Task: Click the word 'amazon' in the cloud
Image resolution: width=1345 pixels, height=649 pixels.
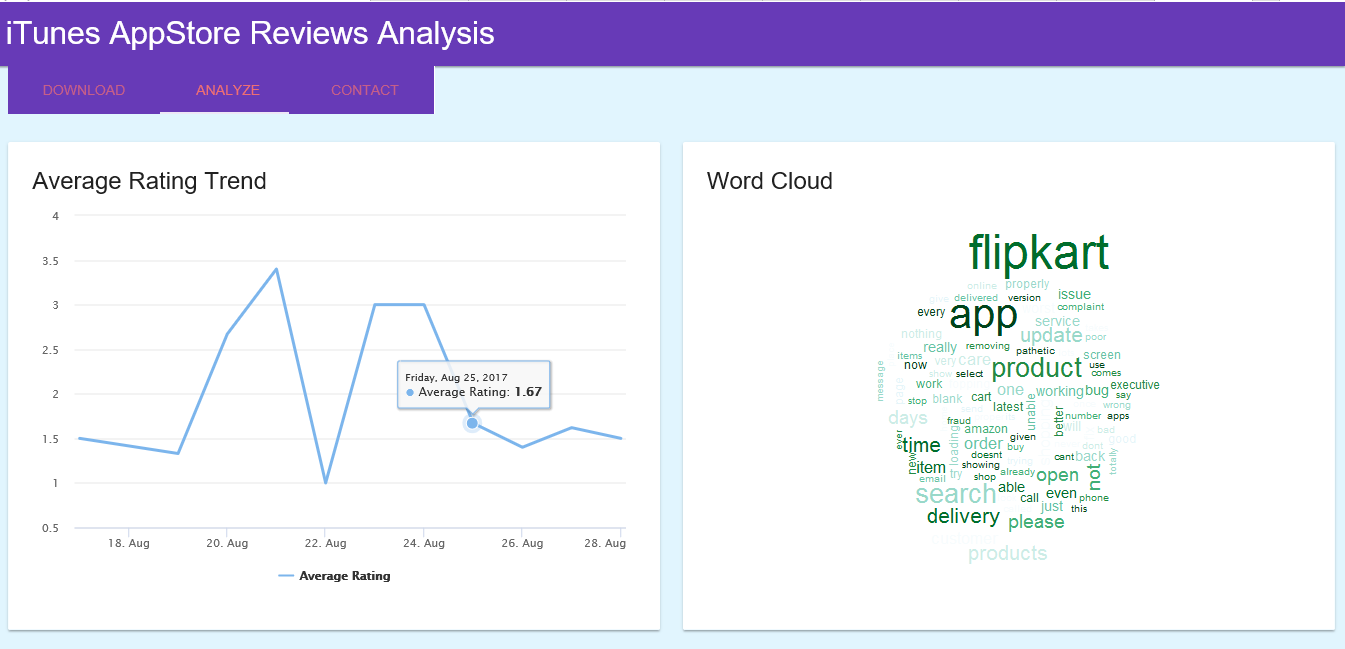Action: [x=986, y=429]
